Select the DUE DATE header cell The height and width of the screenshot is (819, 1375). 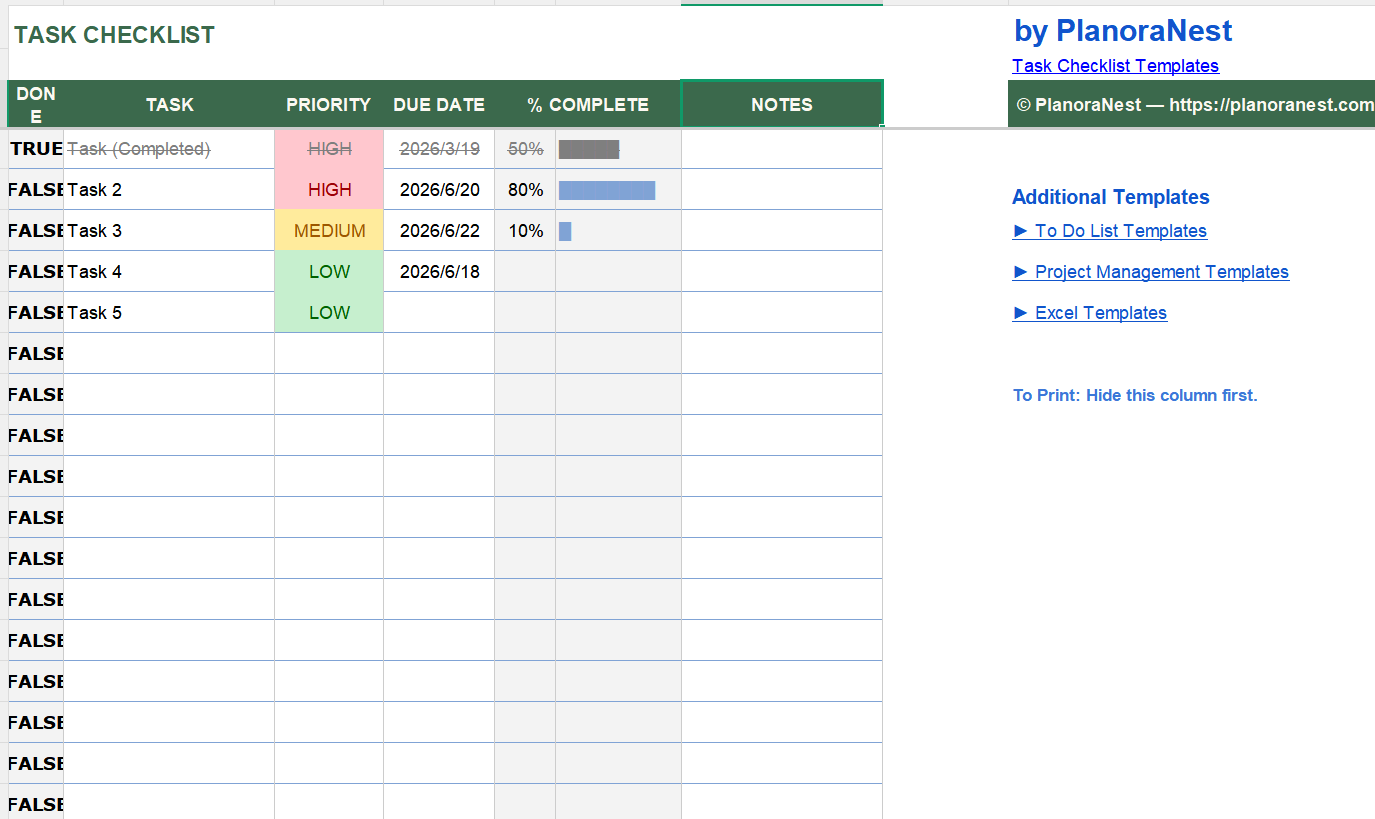(439, 104)
